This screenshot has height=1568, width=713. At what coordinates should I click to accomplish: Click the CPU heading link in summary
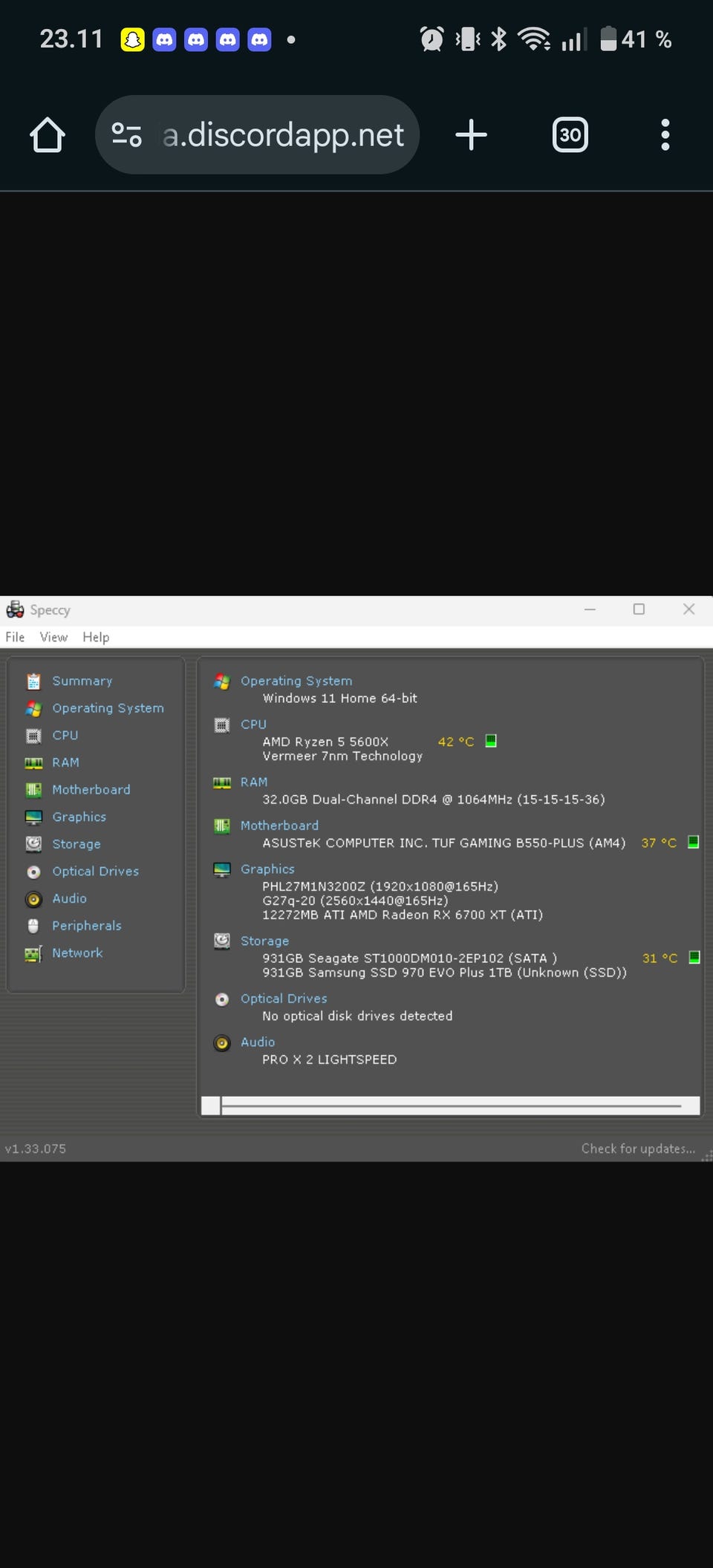(253, 724)
